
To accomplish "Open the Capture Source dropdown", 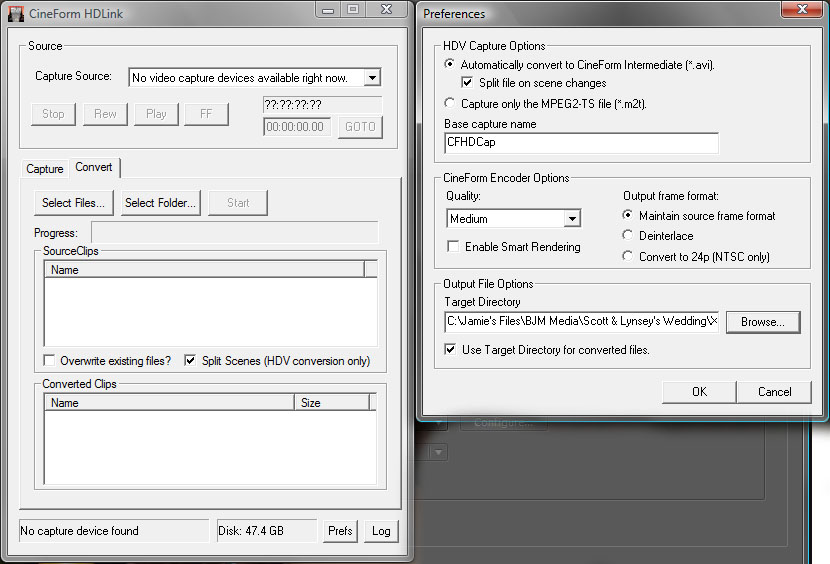I will coord(372,78).
